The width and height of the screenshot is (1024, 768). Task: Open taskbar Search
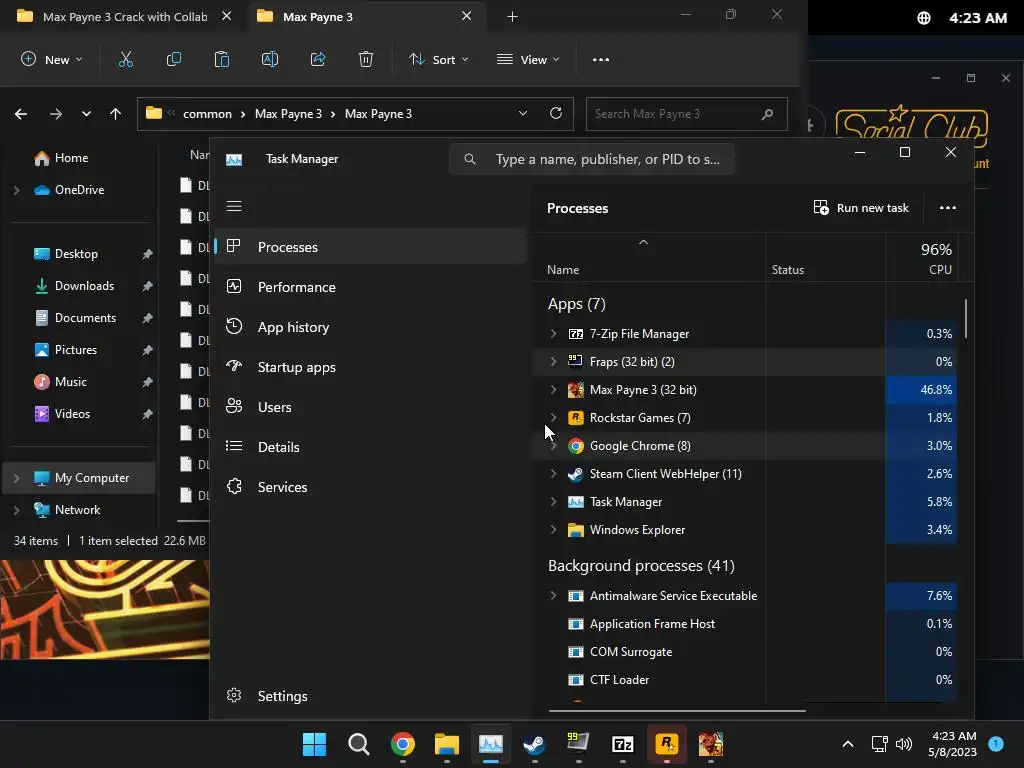[359, 744]
